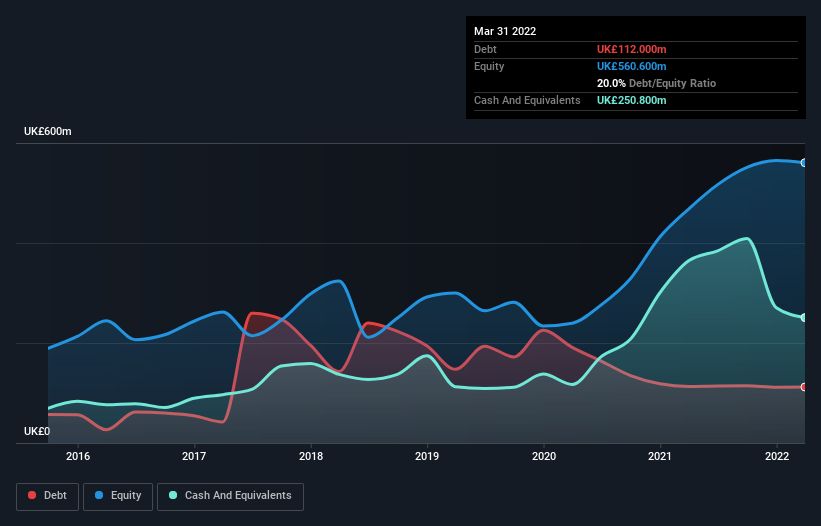The image size is (821, 526).
Task: Toggle the Equity series legend button
Action: tap(118, 496)
